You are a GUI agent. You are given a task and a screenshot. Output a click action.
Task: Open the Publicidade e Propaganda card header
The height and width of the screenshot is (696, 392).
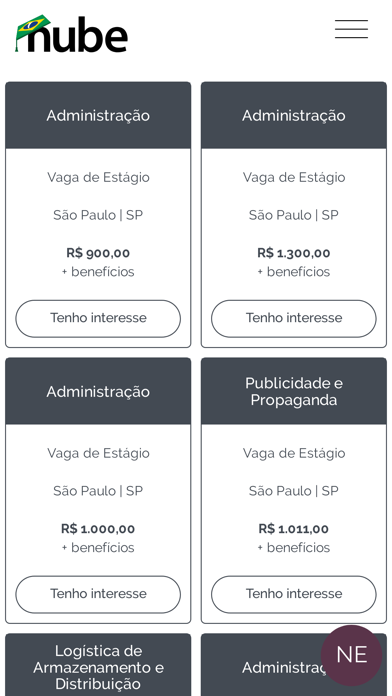293,391
